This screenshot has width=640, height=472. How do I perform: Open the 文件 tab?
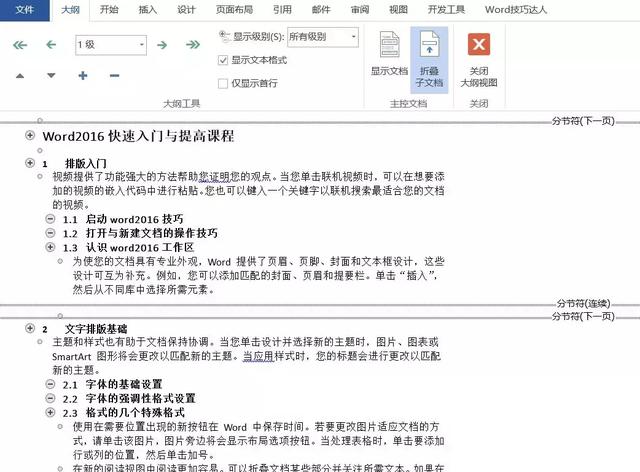[24, 10]
